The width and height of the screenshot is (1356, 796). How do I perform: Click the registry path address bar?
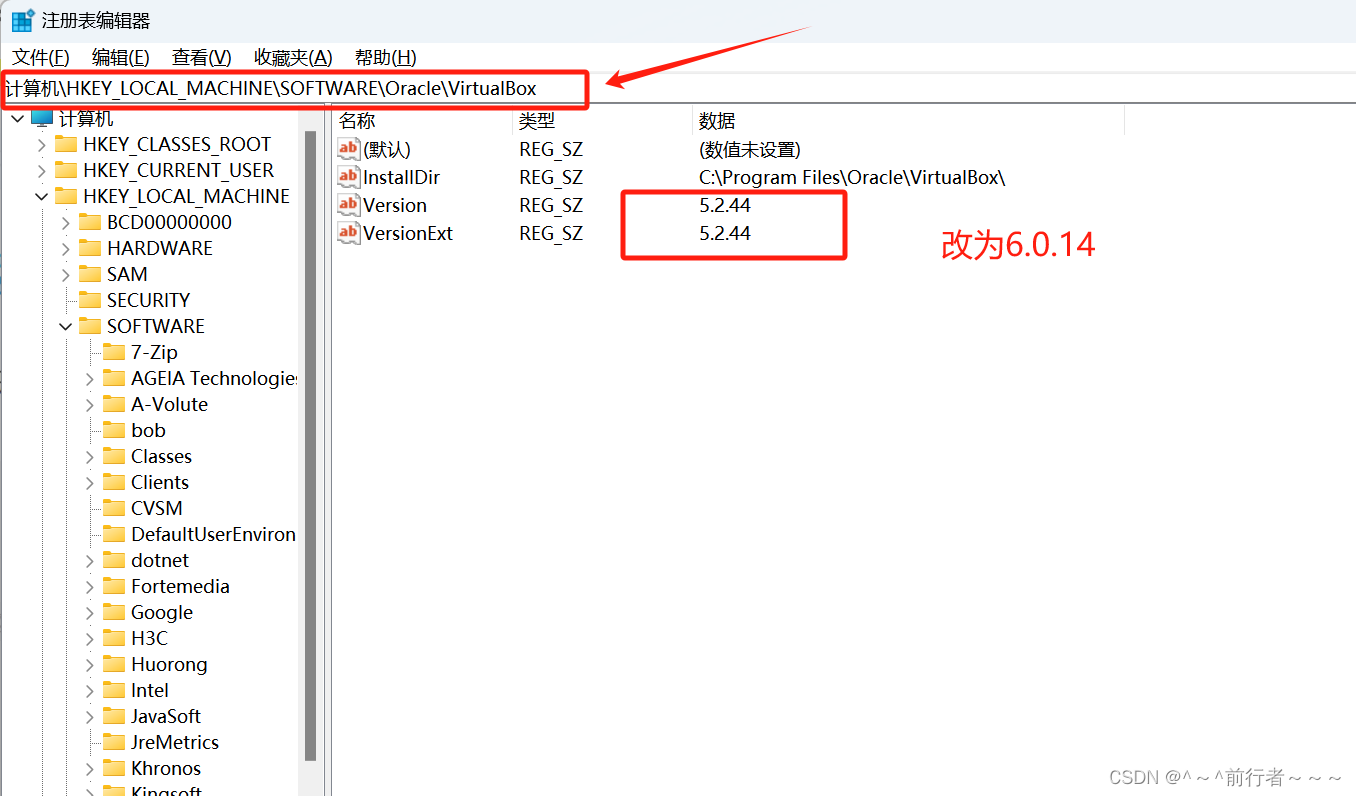[678, 88]
